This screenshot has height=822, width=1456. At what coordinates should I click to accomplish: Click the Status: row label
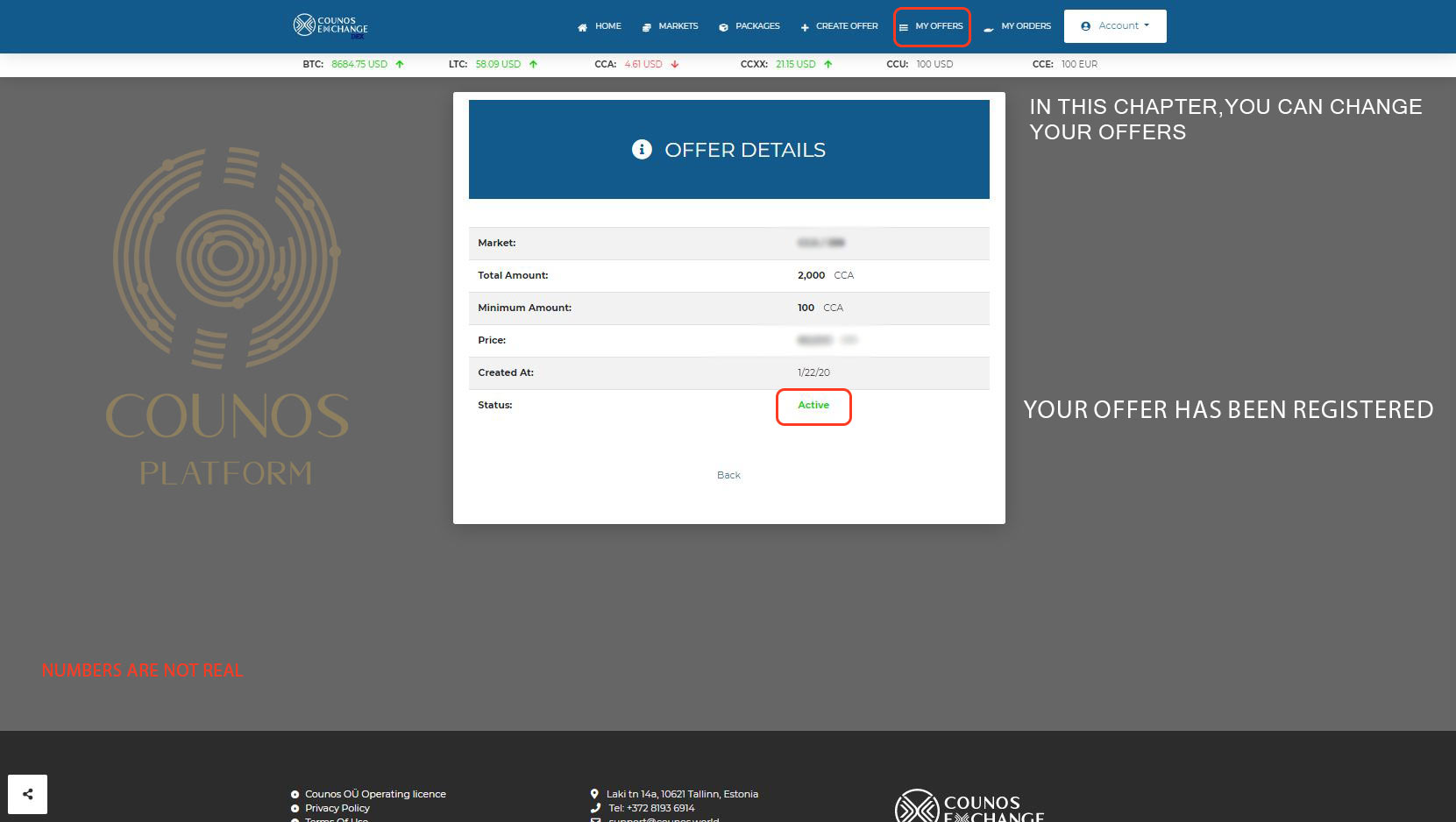click(495, 405)
